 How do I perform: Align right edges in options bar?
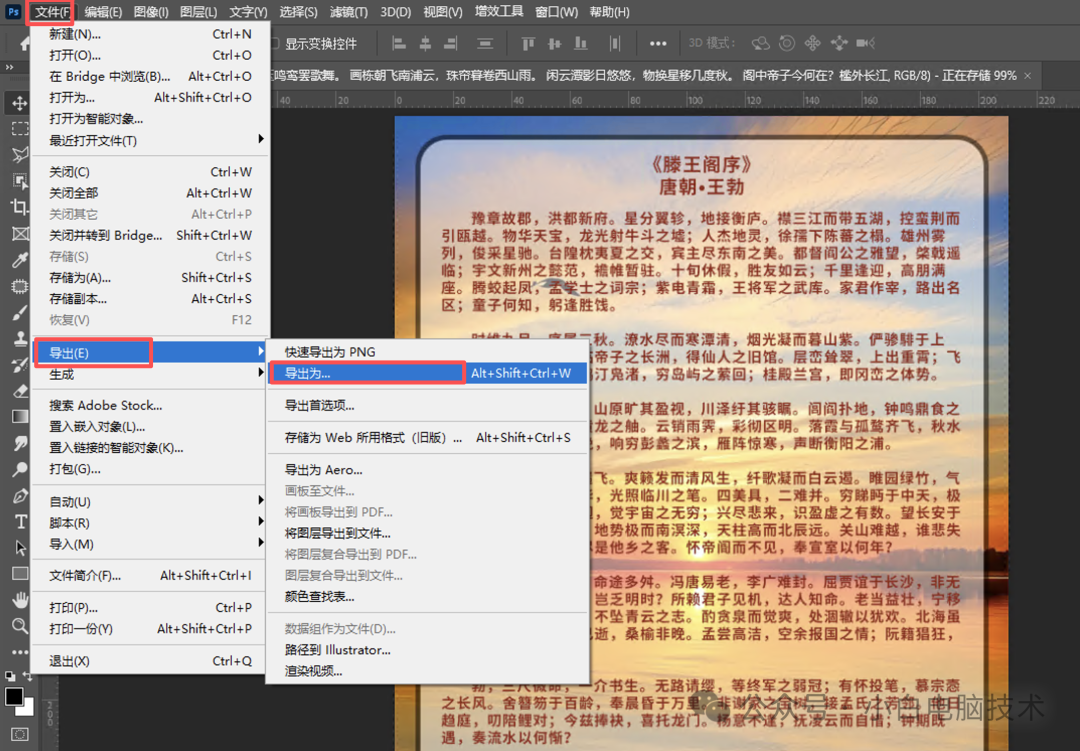pos(450,43)
